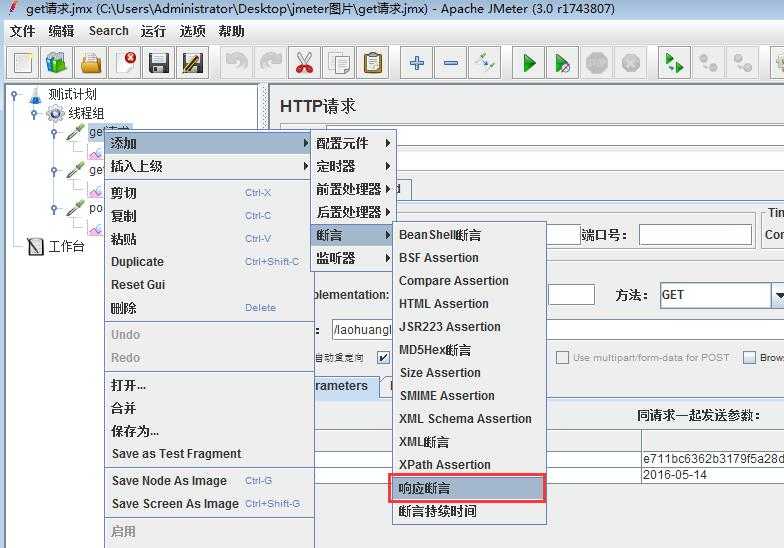Choose Save Node As Image
The height and width of the screenshot is (548, 784).
tap(208, 480)
